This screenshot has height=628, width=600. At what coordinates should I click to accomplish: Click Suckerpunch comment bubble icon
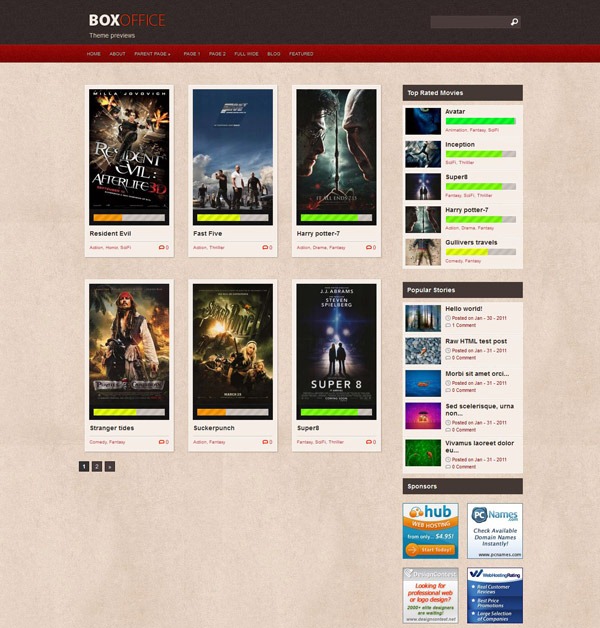(x=265, y=442)
